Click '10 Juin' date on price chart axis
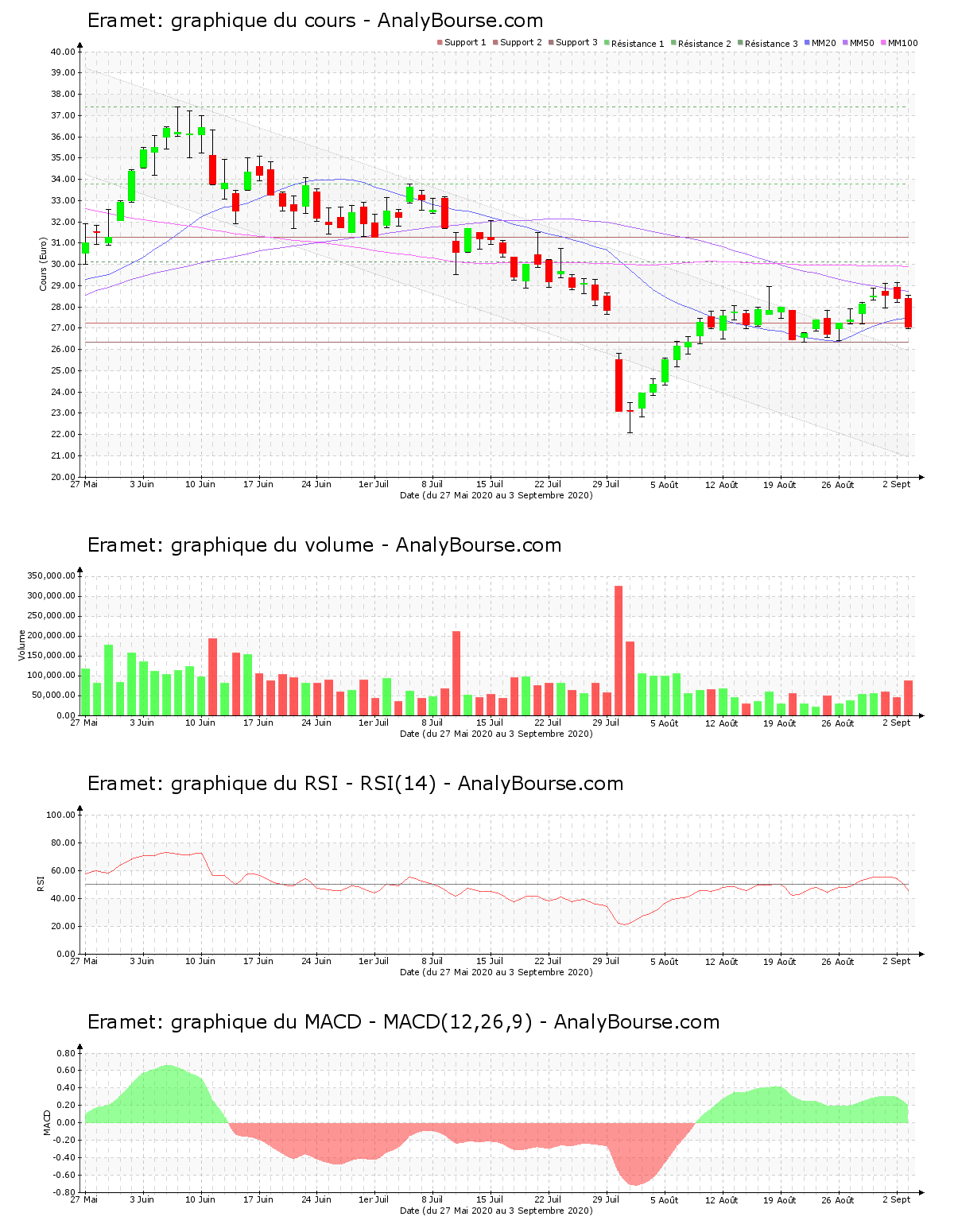The image size is (954, 1232). coord(200,484)
